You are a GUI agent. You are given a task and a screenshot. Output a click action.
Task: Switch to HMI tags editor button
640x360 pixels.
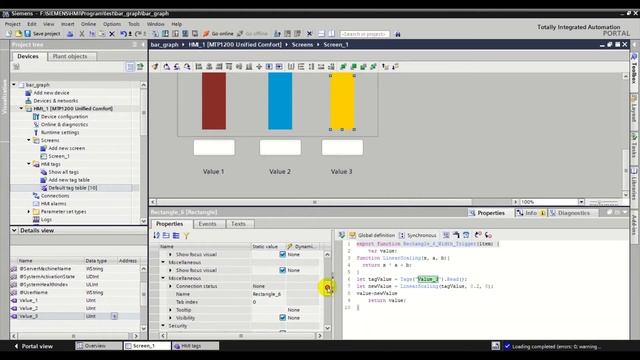pyautogui.click(x=195, y=346)
